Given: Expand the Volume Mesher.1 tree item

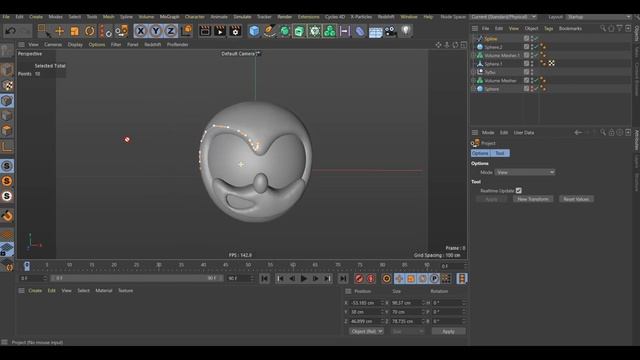Looking at the screenshot, I should [x=473, y=55].
